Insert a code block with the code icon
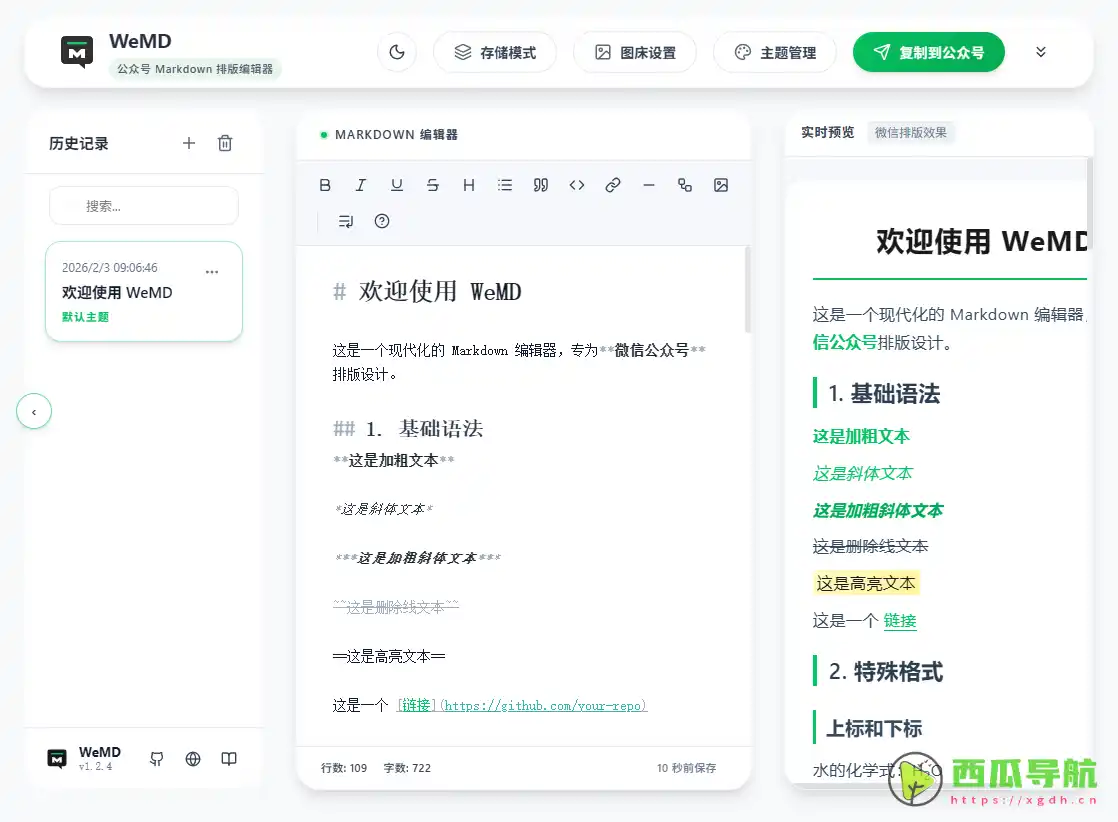 click(576, 185)
